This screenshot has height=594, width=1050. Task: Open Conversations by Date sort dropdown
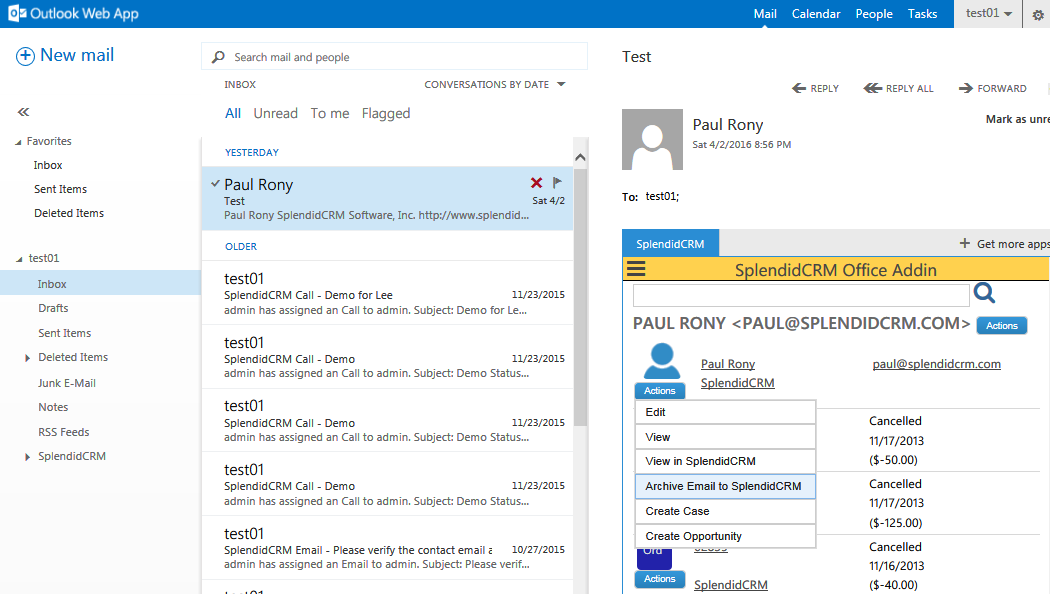click(x=495, y=84)
